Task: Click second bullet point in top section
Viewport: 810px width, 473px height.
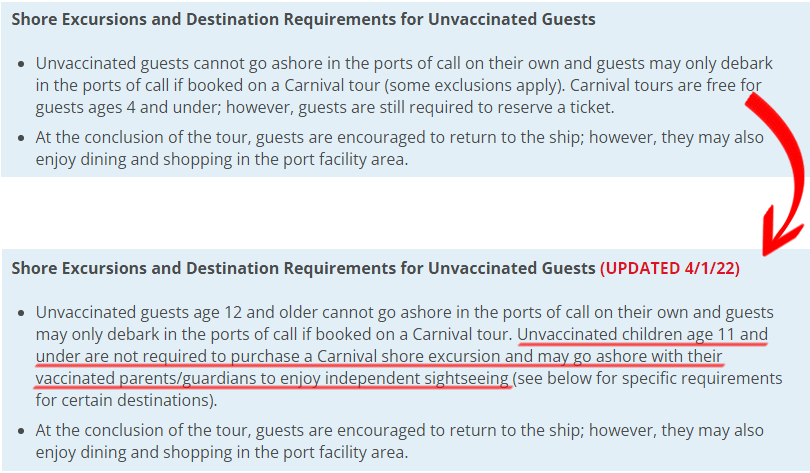Action: pyautogui.click(x=21, y=138)
